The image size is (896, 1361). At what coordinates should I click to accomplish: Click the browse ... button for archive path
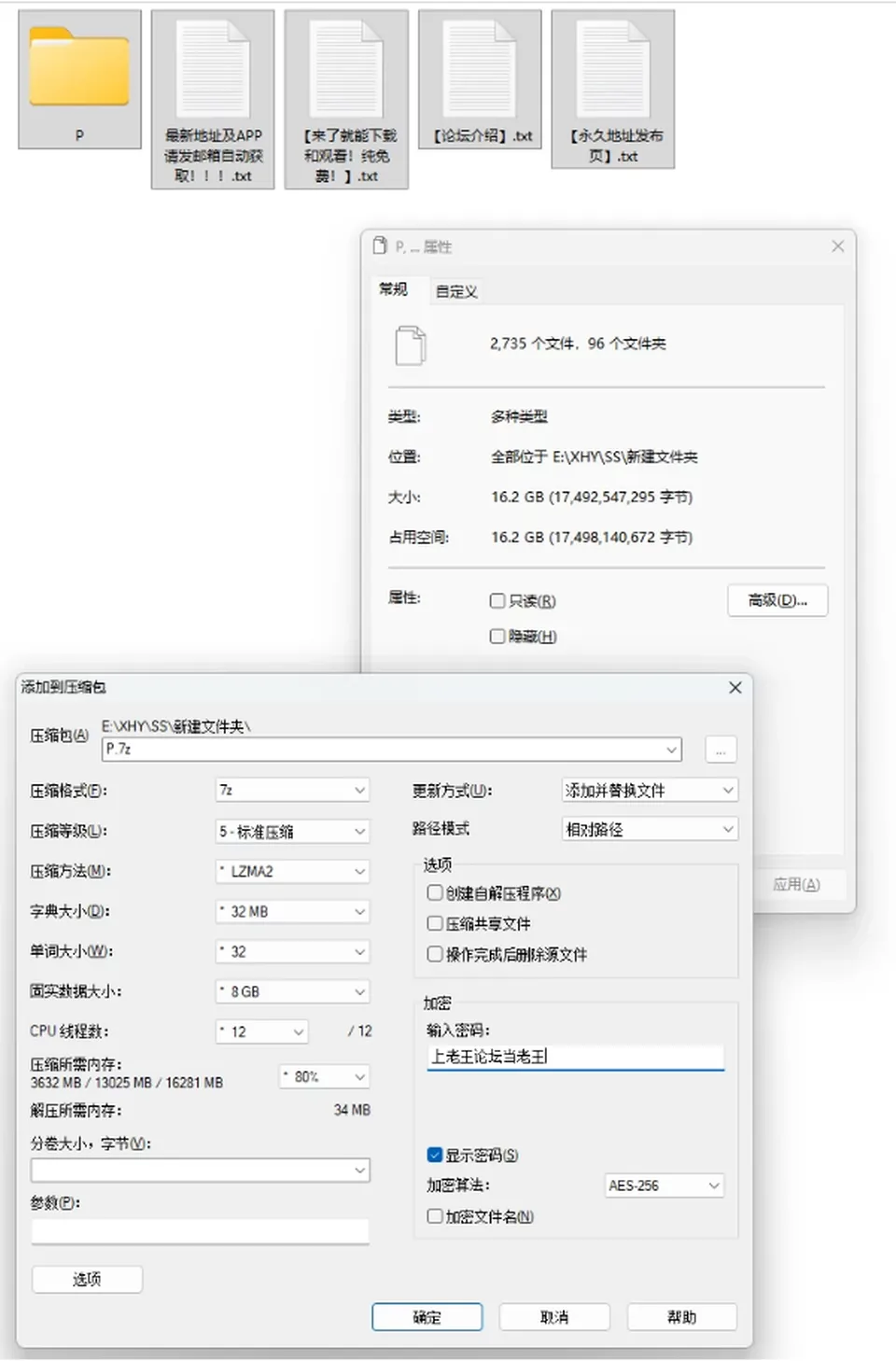point(721,750)
